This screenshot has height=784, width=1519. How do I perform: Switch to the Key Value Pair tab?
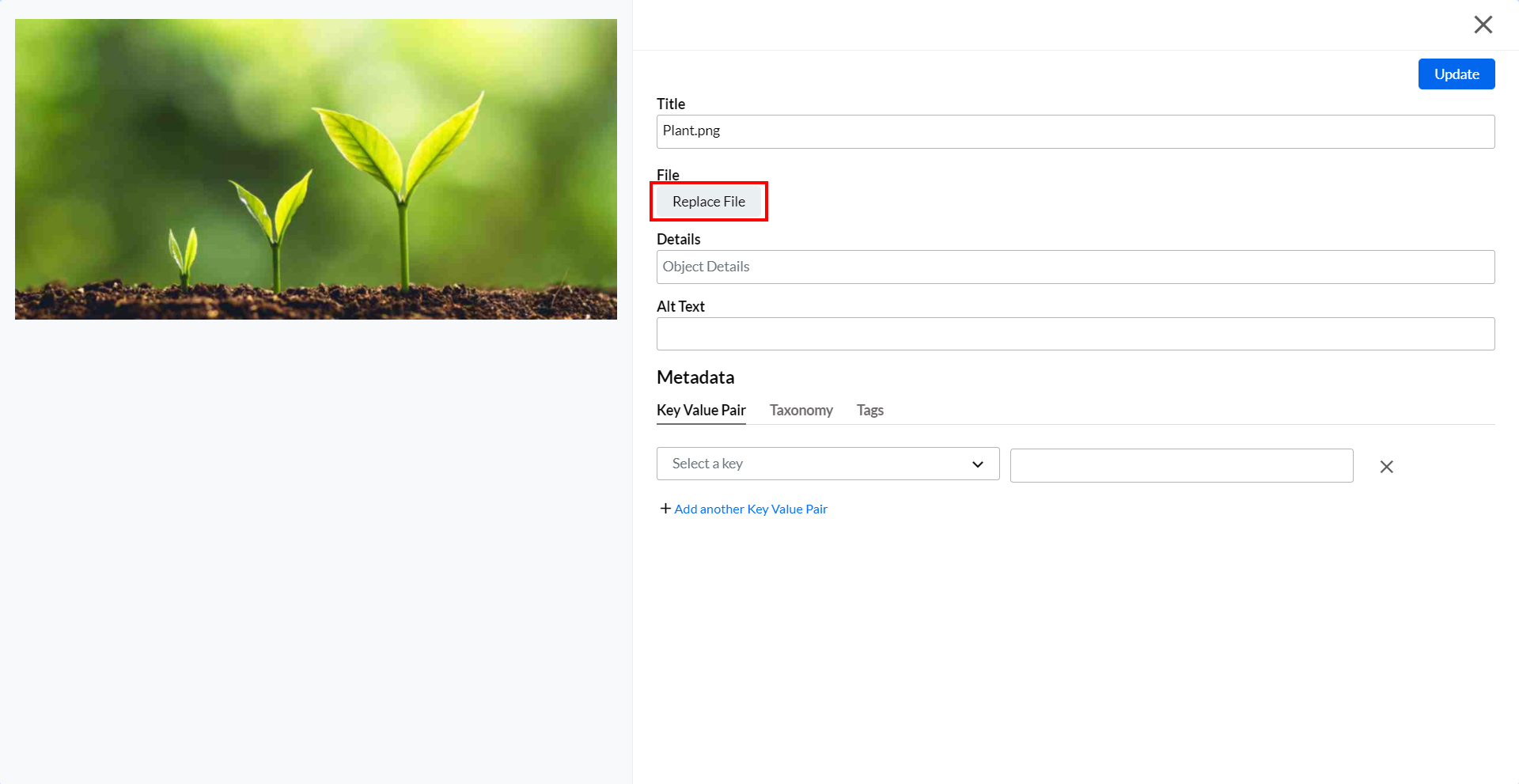(701, 410)
